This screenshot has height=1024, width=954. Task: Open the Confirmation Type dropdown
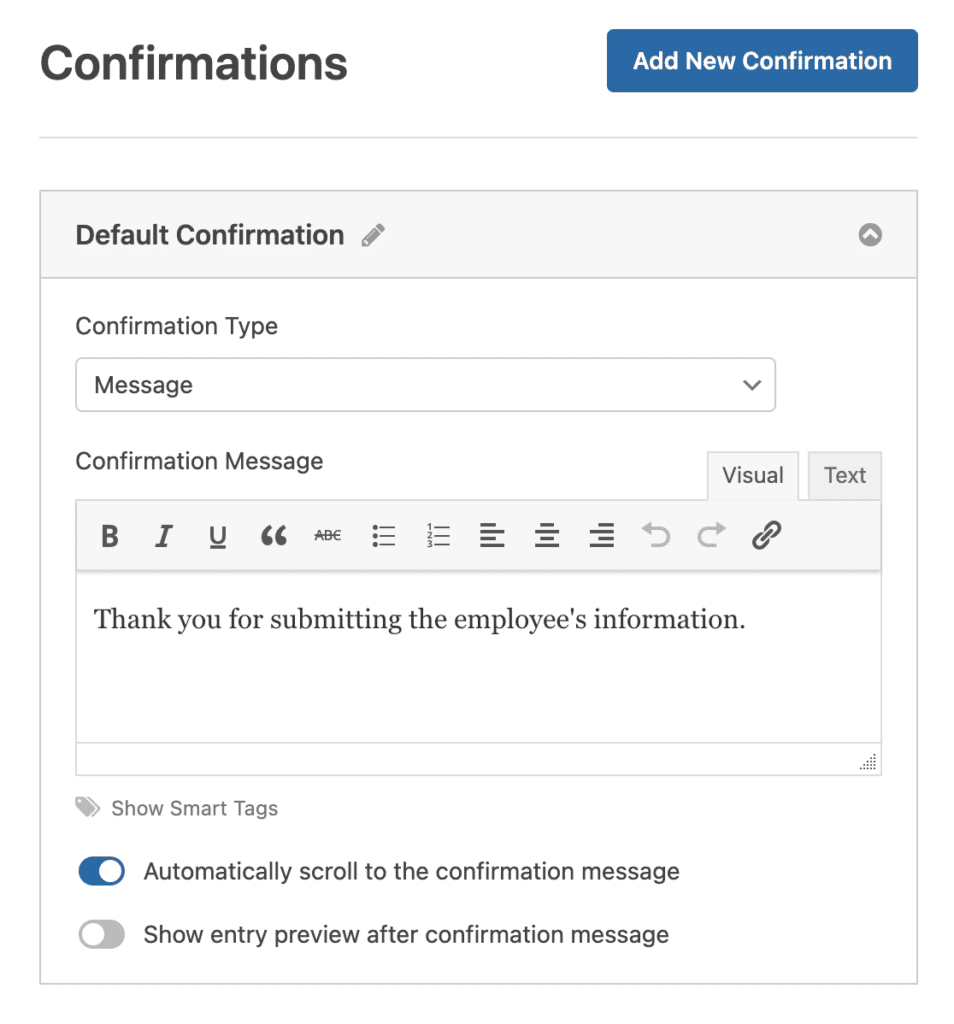[425, 385]
